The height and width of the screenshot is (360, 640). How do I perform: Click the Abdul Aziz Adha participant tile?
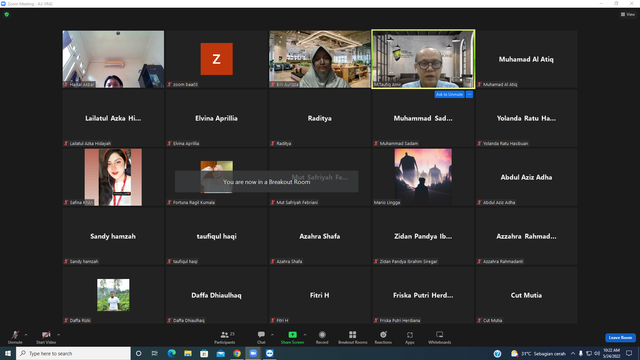tap(526, 177)
